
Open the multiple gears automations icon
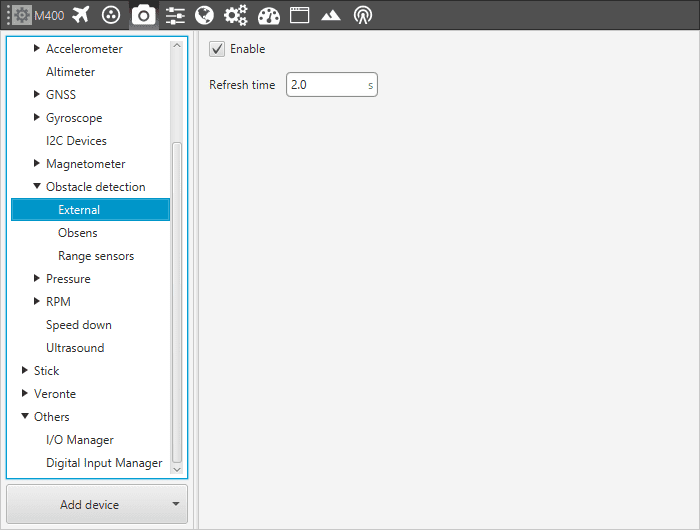[x=235, y=15]
